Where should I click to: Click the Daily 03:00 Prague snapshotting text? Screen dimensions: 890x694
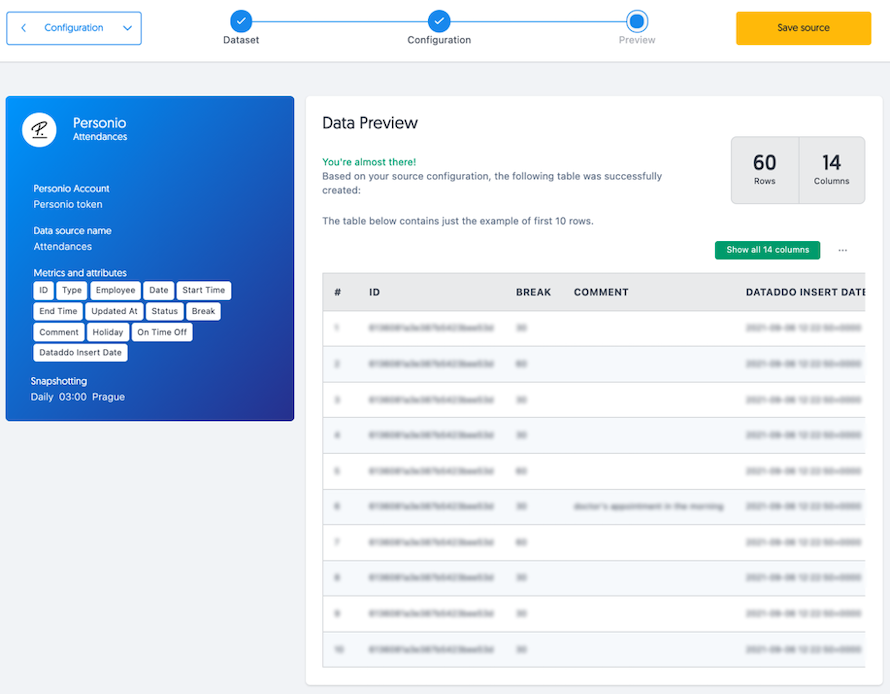[x=78, y=397]
